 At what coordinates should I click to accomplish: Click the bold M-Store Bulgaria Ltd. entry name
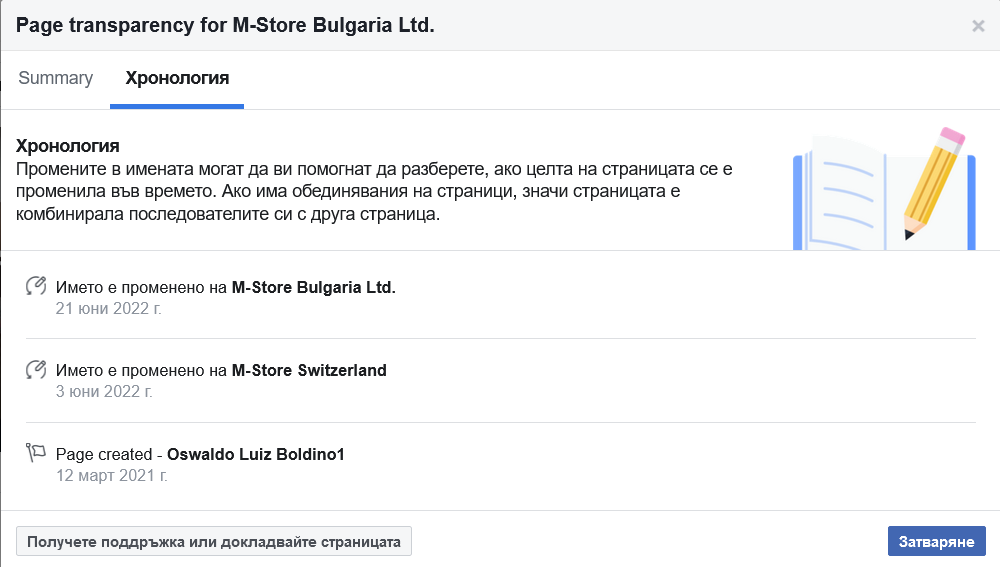[x=313, y=287]
